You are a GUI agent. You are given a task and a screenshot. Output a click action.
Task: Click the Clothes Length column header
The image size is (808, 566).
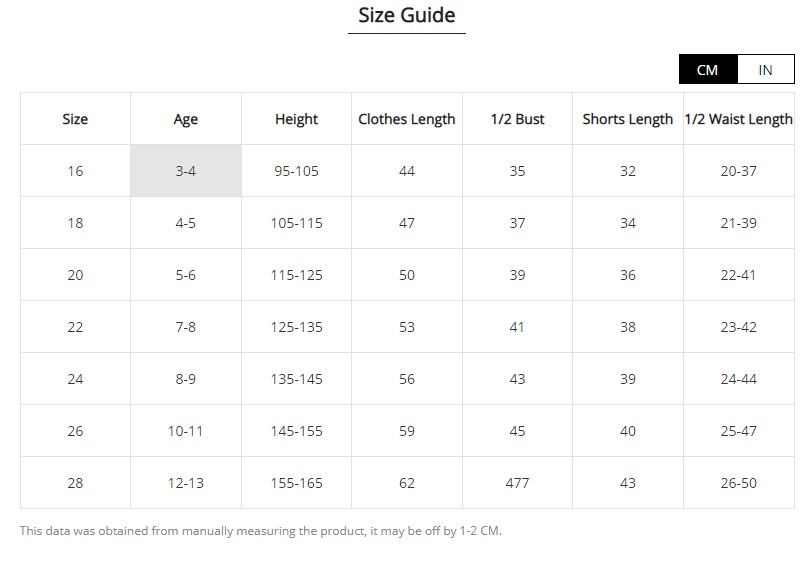[x=407, y=119]
